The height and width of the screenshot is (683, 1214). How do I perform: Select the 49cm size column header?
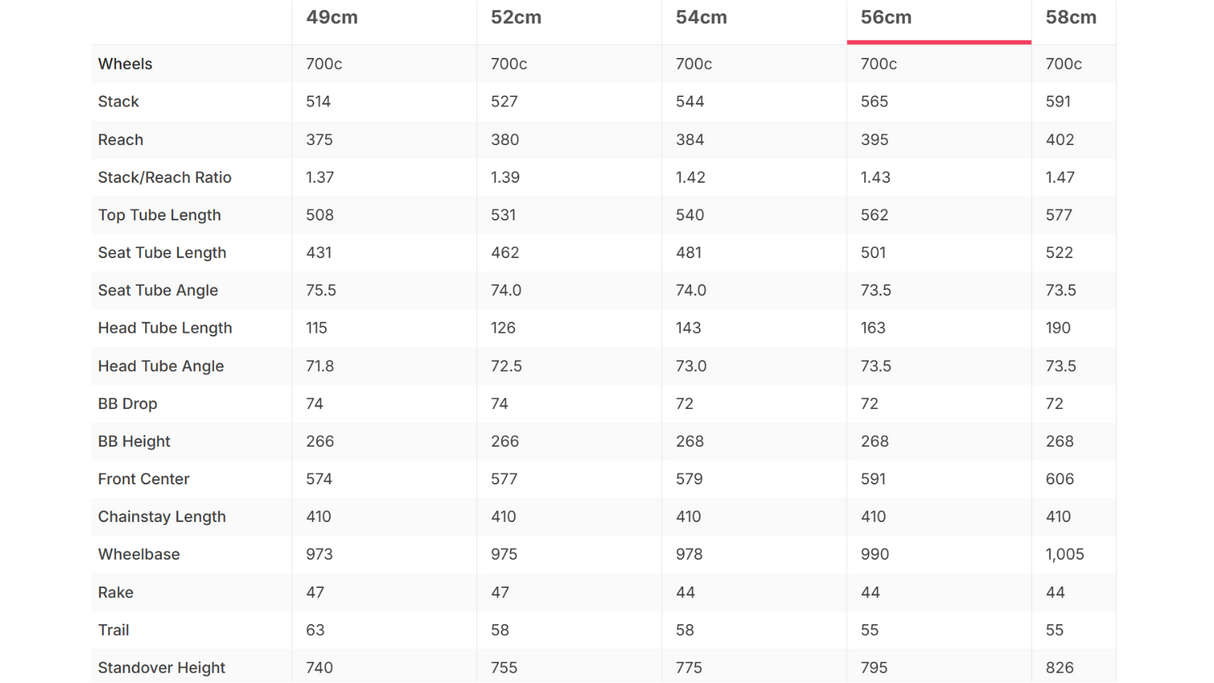pyautogui.click(x=332, y=18)
